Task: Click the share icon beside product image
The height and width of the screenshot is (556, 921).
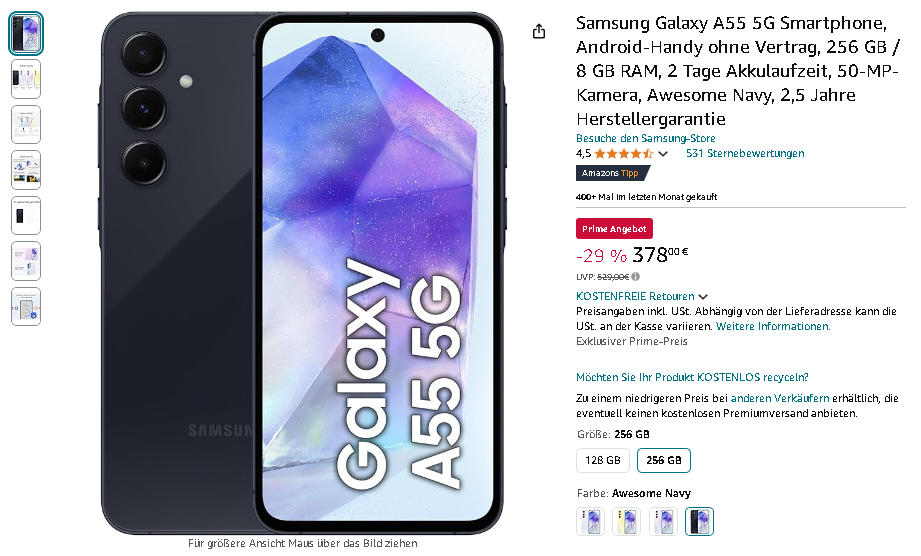Action: [x=539, y=32]
